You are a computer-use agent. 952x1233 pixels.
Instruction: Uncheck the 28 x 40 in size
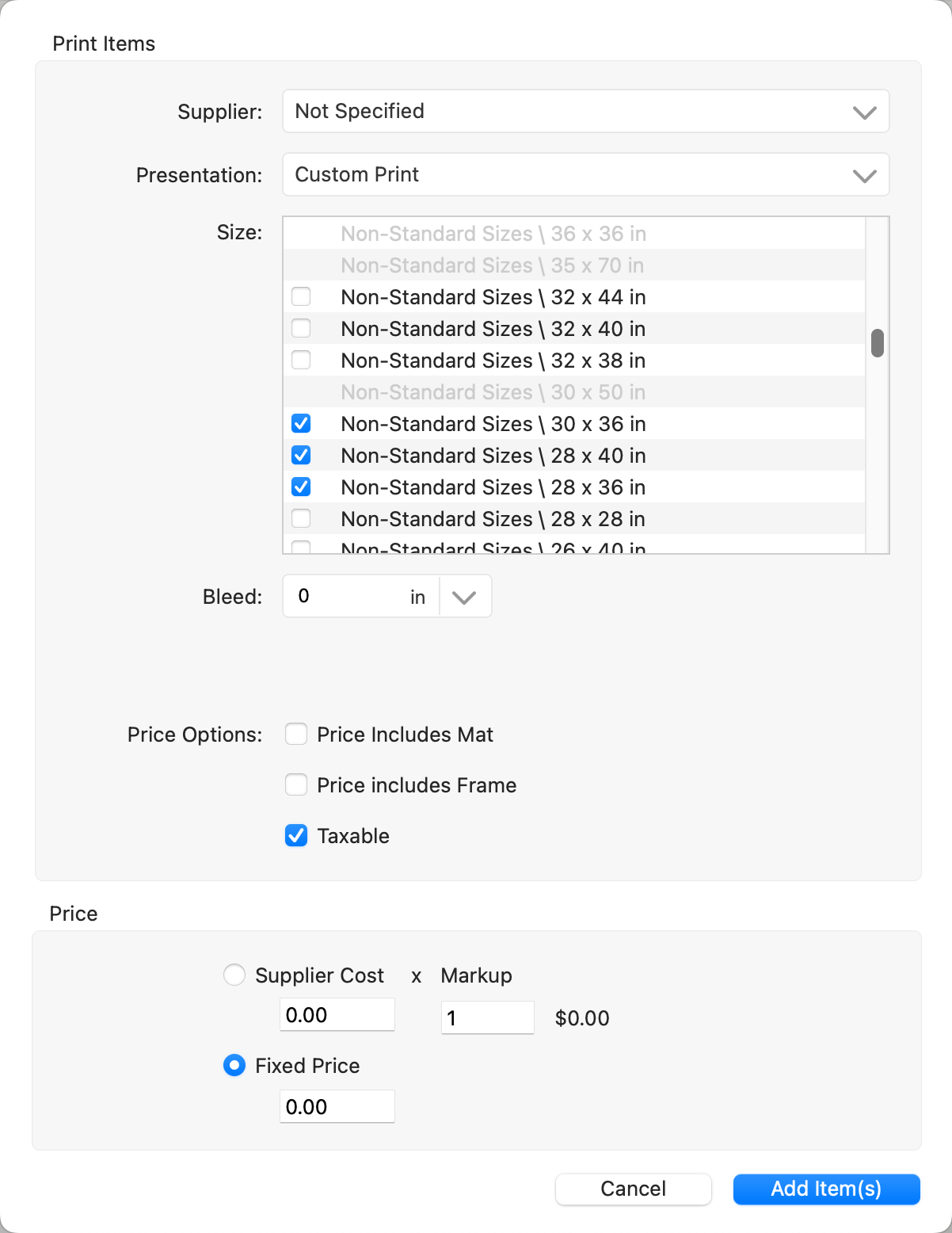[x=301, y=456]
